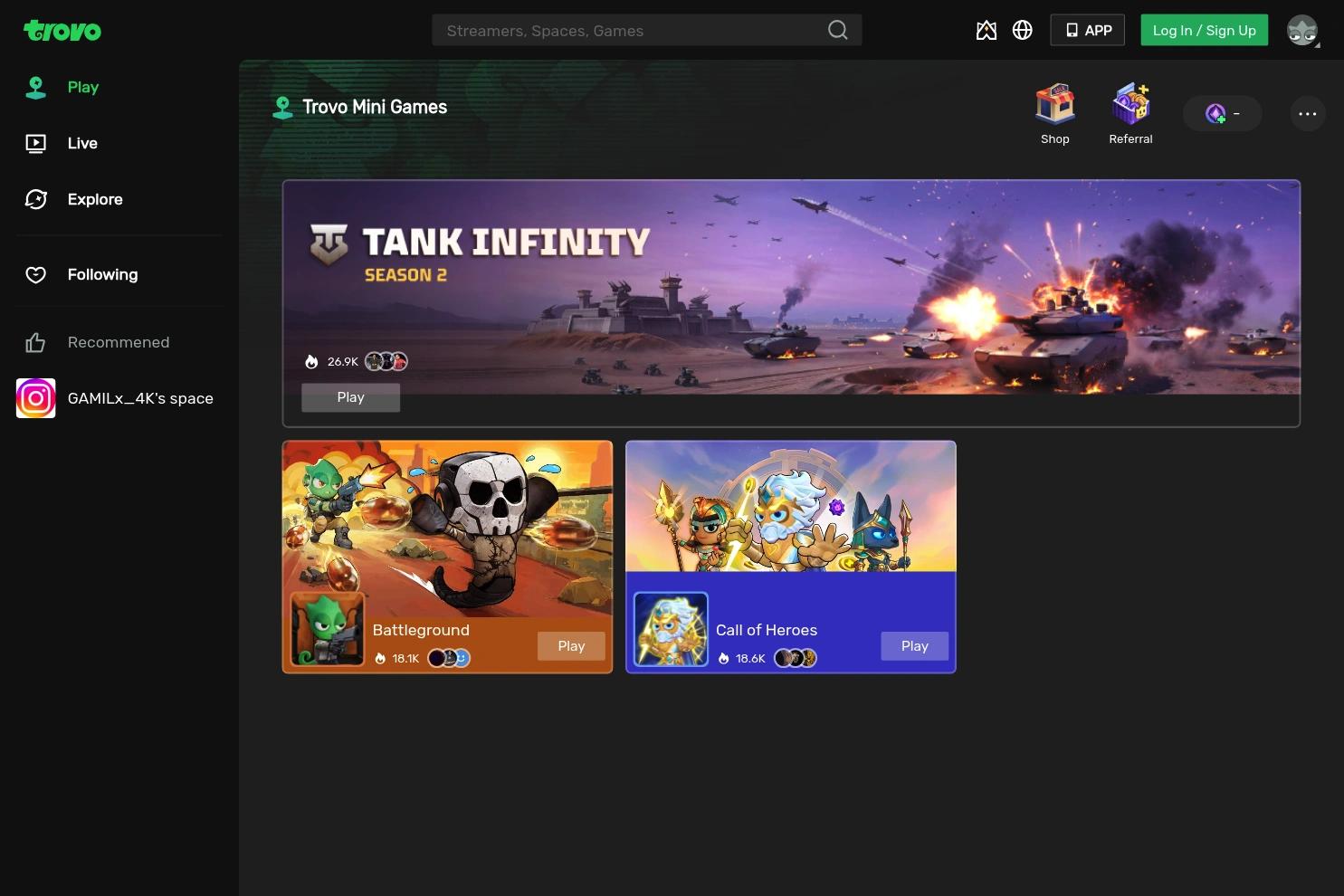Viewport: 1344px width, 896px height.
Task: Click the Call of Heroes title text
Action: [x=767, y=631]
